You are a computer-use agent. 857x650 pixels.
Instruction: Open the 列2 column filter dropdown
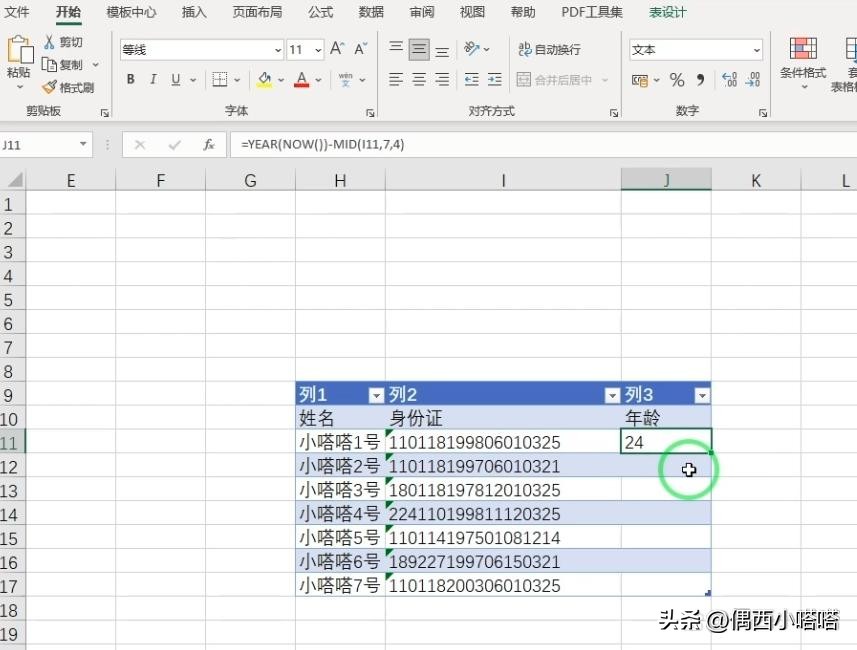click(611, 394)
